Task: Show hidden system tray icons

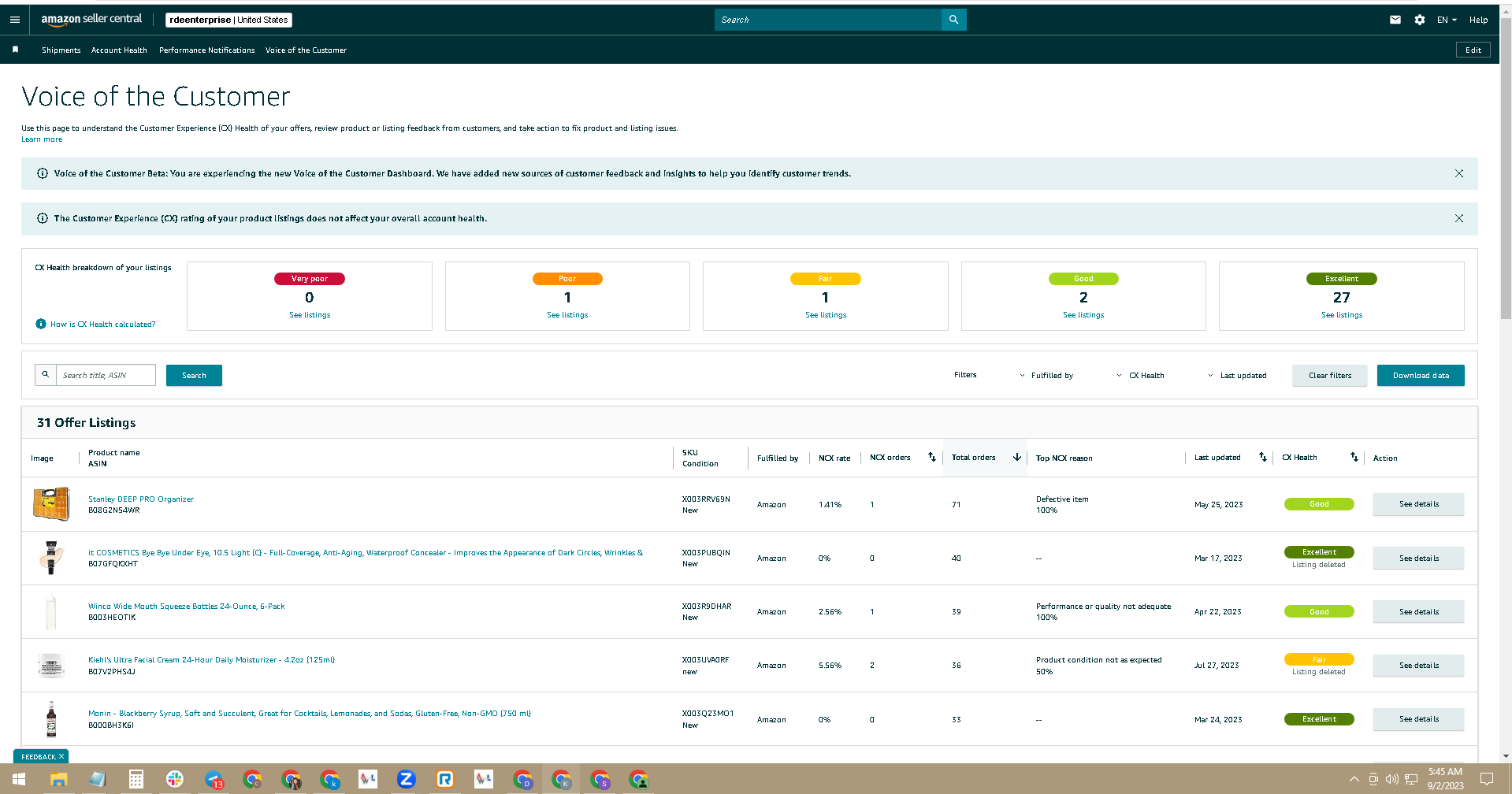Action: click(x=1354, y=779)
